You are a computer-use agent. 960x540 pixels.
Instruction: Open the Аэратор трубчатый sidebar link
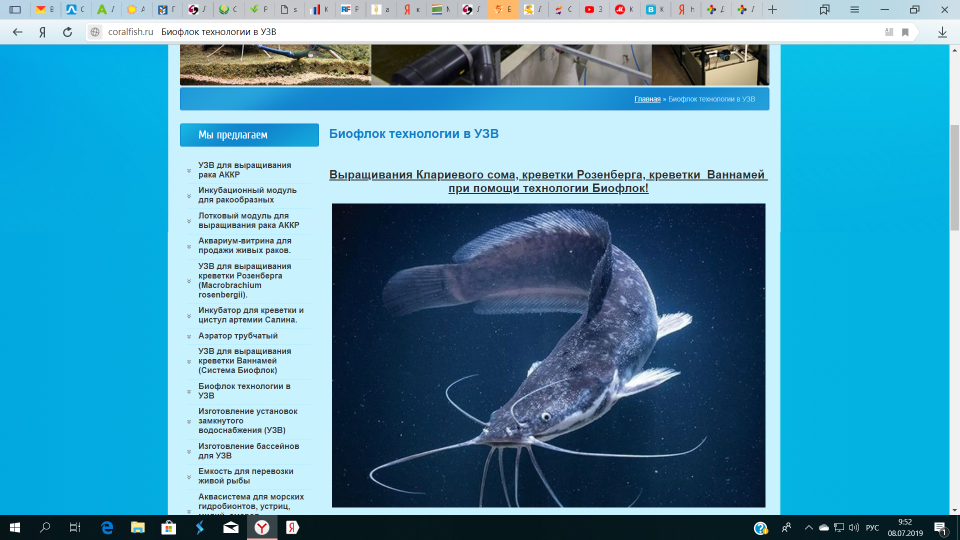tap(238, 336)
